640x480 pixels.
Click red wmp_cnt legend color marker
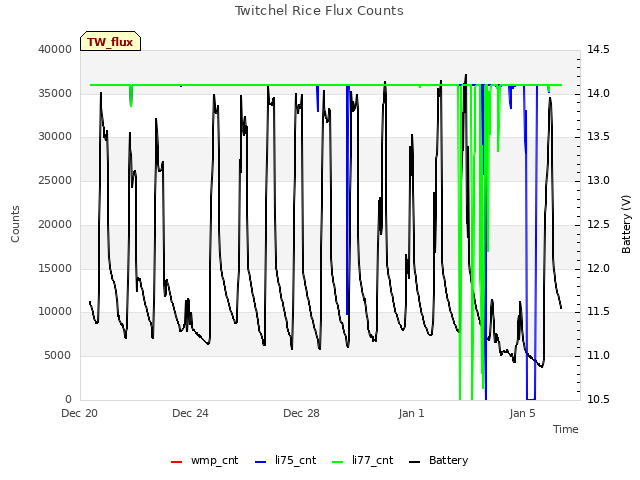(x=176, y=462)
